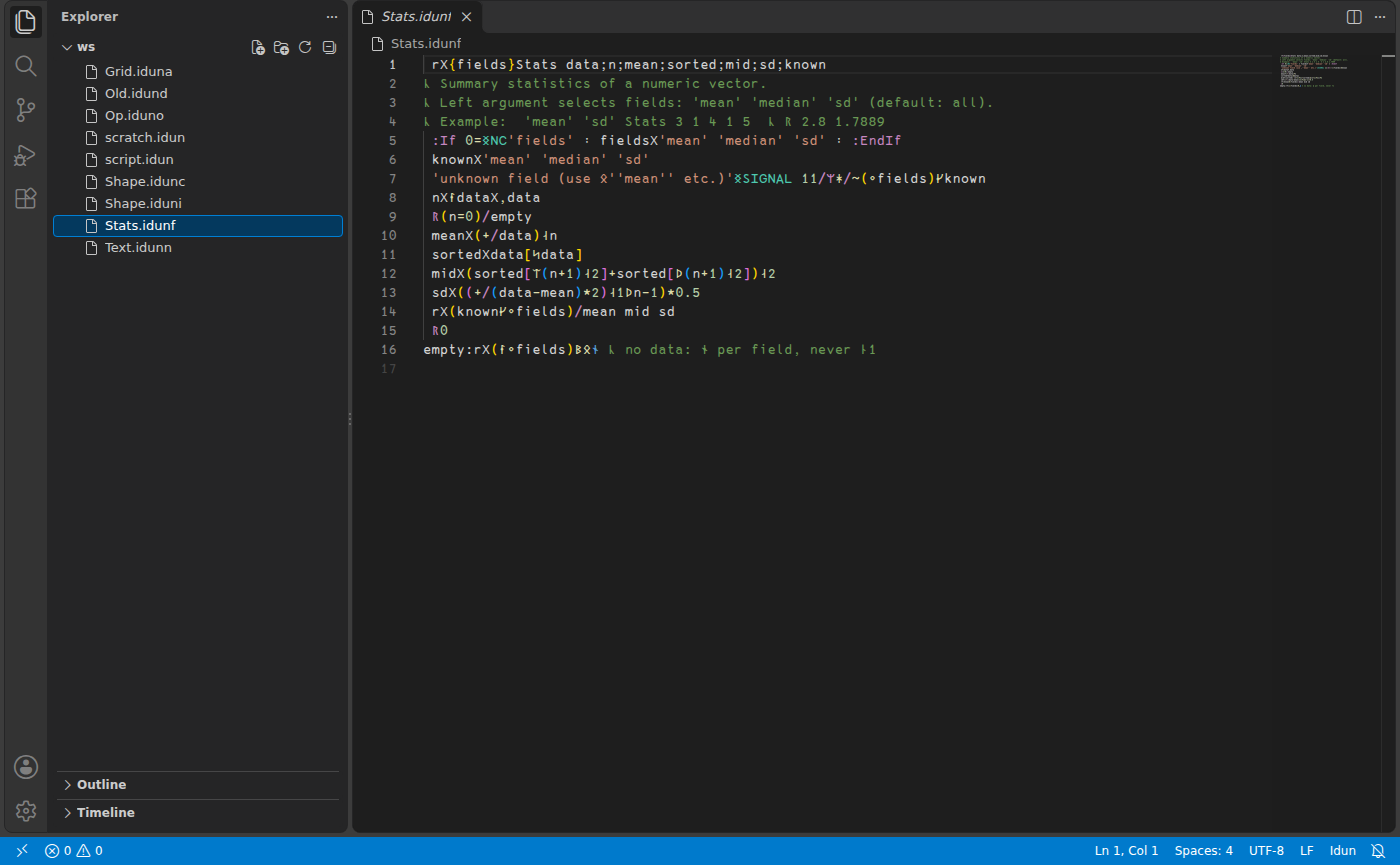Select language mode Idun

[1343, 851]
